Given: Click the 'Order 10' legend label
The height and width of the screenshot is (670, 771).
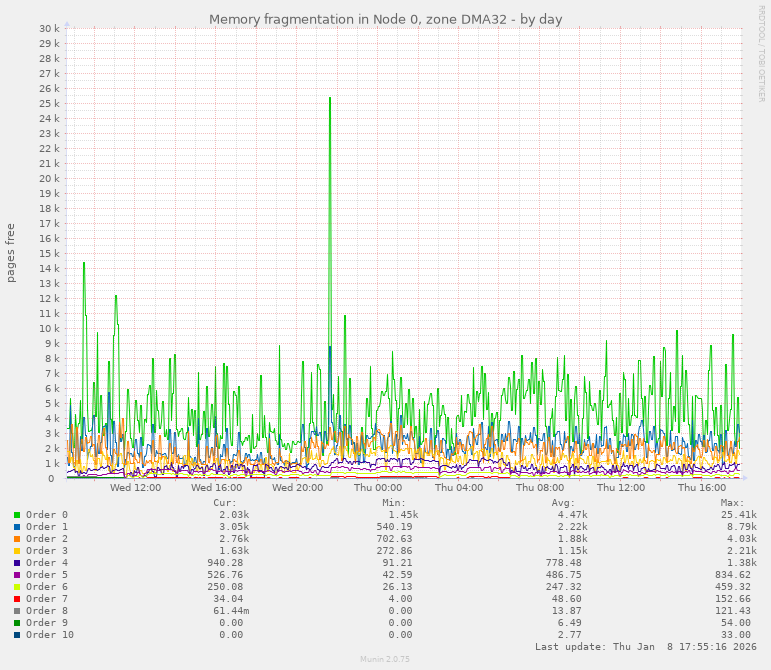Looking at the screenshot, I should coord(50,635).
